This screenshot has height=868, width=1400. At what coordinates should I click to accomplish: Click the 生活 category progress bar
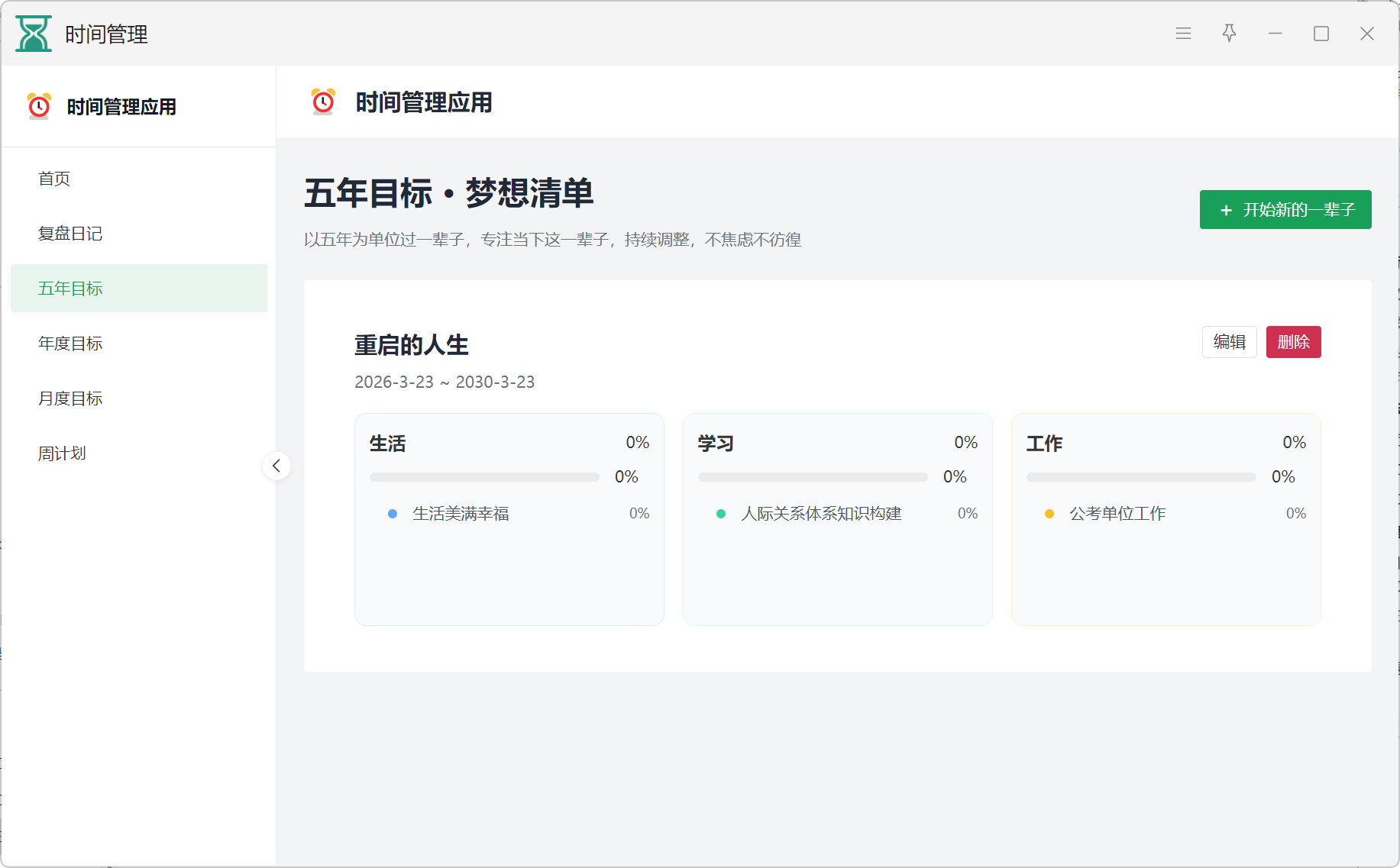click(x=484, y=477)
